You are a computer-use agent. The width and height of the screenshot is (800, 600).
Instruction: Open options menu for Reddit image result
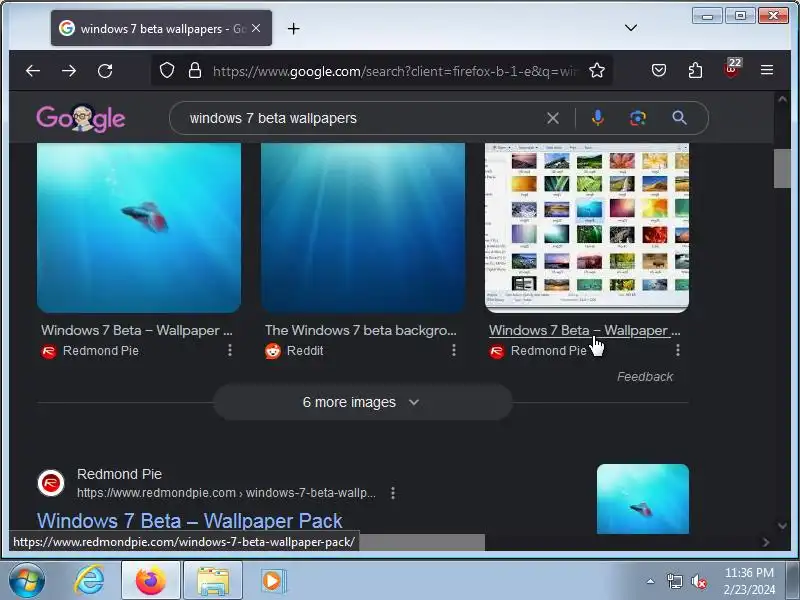pyautogui.click(x=454, y=350)
